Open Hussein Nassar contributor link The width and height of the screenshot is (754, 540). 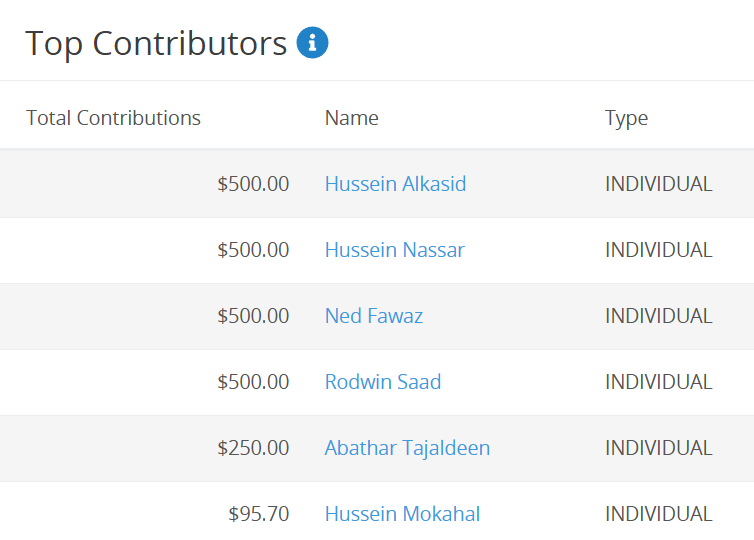395,250
